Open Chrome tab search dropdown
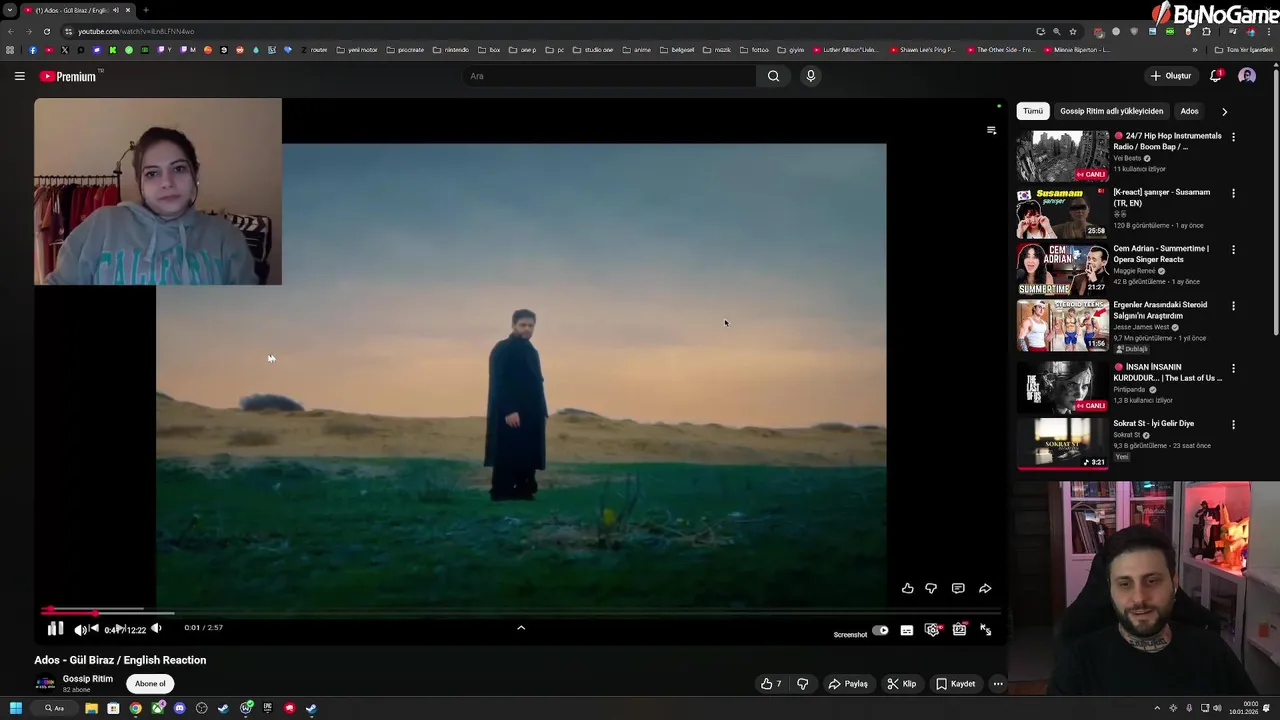The width and height of the screenshot is (1280, 720). pos(10,10)
